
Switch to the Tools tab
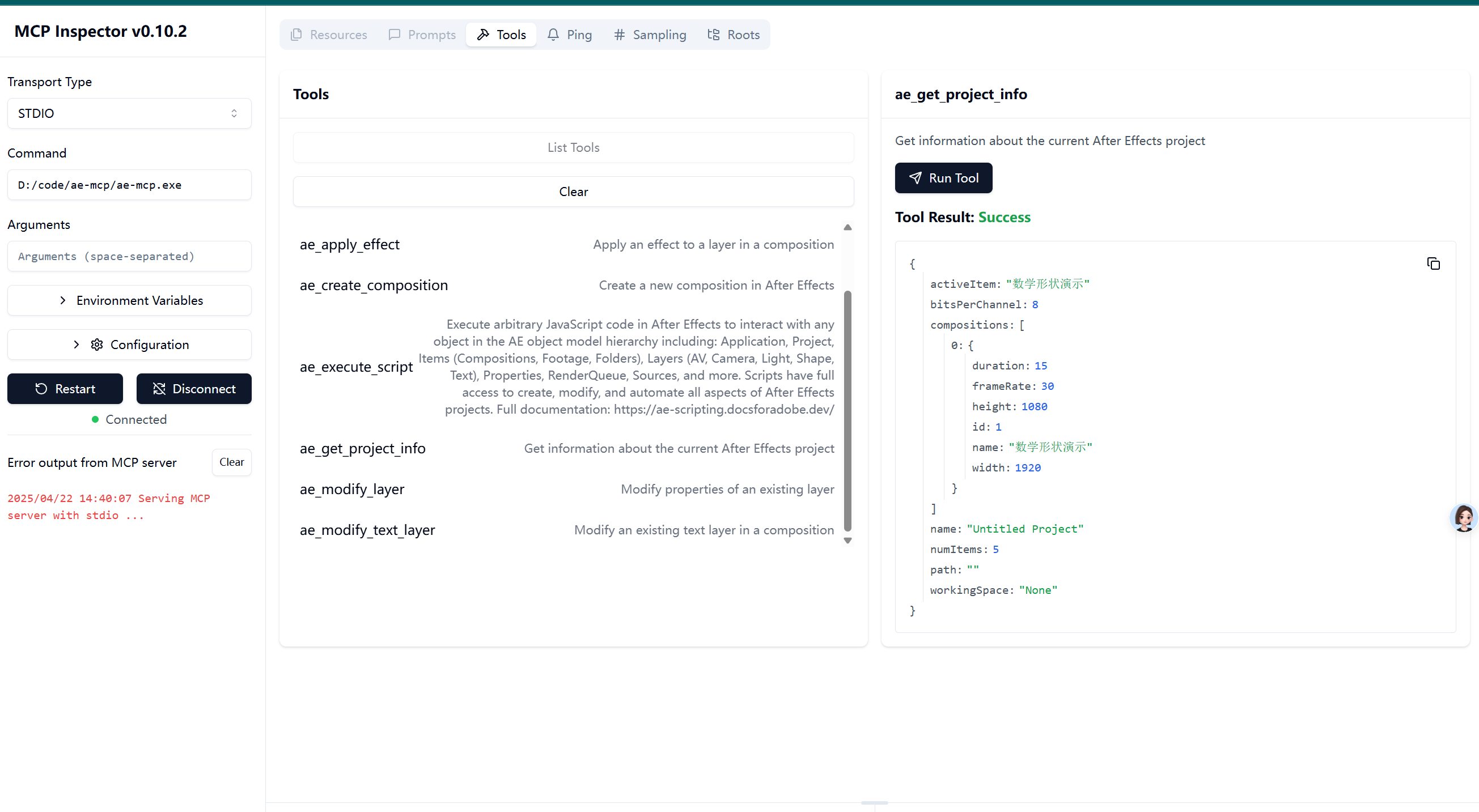501,35
